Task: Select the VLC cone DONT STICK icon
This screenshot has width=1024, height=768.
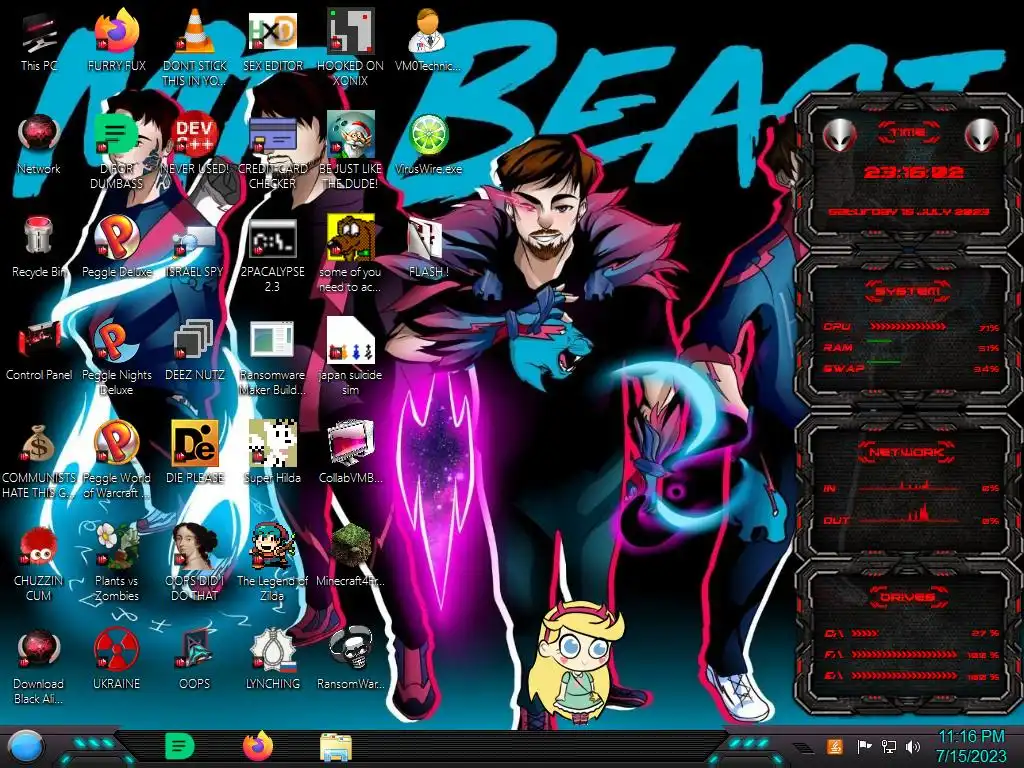Action: tap(195, 46)
